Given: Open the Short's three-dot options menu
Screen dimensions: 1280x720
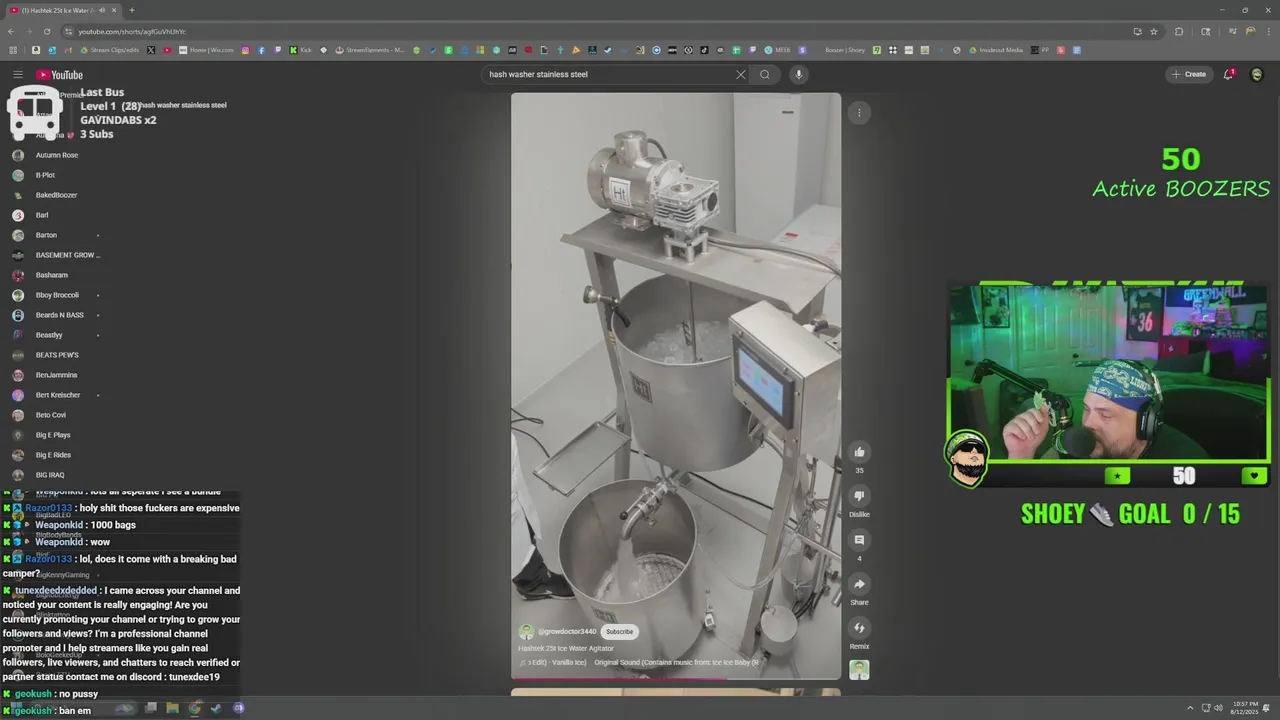Looking at the screenshot, I should click(859, 112).
